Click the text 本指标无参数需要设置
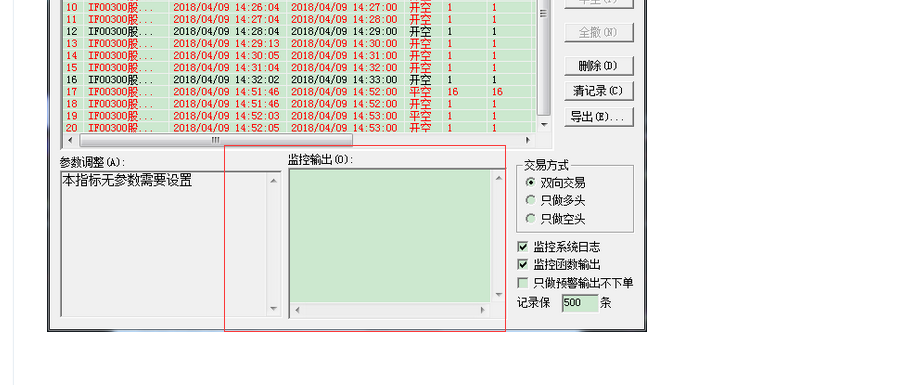 click(127, 181)
